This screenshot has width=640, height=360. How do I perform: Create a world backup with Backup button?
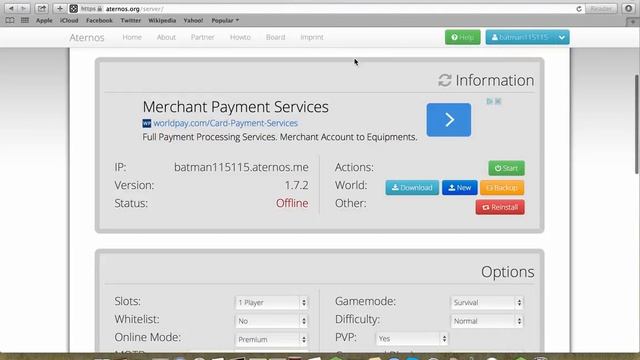pos(502,187)
